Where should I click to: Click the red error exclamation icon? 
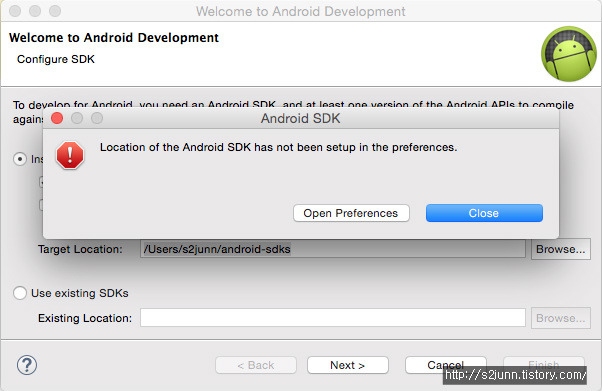pyautogui.click(x=70, y=155)
